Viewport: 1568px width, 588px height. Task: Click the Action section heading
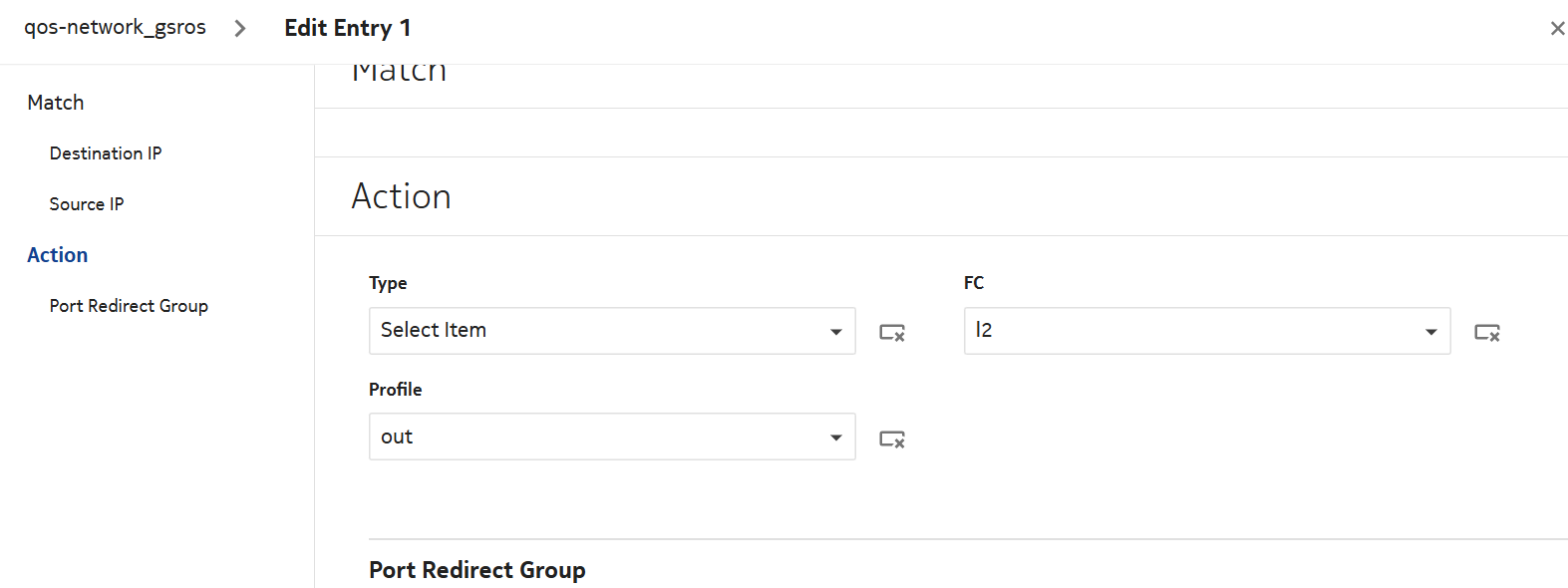(401, 196)
